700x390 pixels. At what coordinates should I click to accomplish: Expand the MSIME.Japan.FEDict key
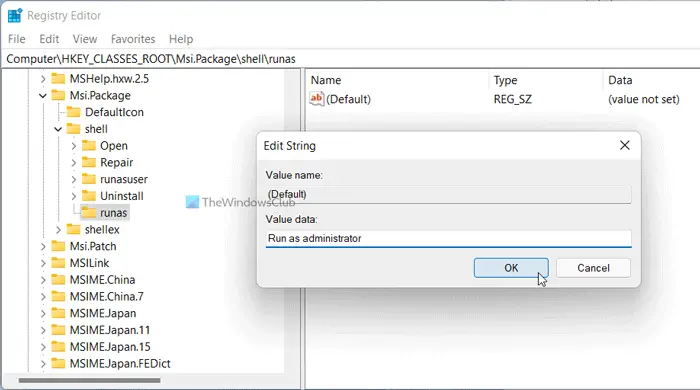tap(43, 364)
